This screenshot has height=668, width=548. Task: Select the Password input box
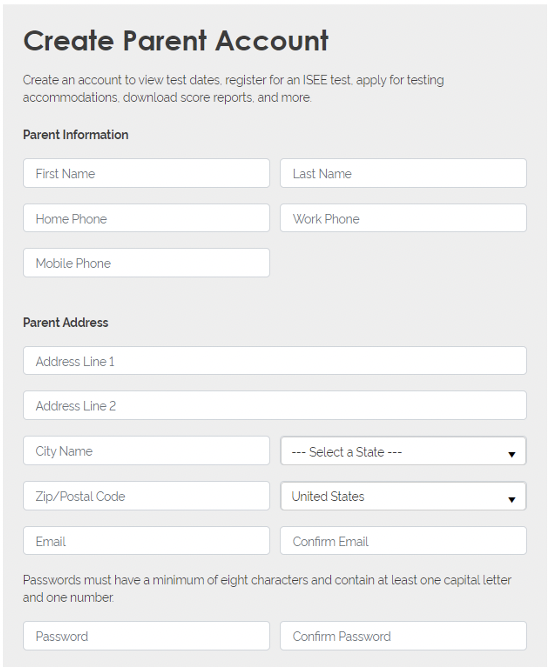146,636
